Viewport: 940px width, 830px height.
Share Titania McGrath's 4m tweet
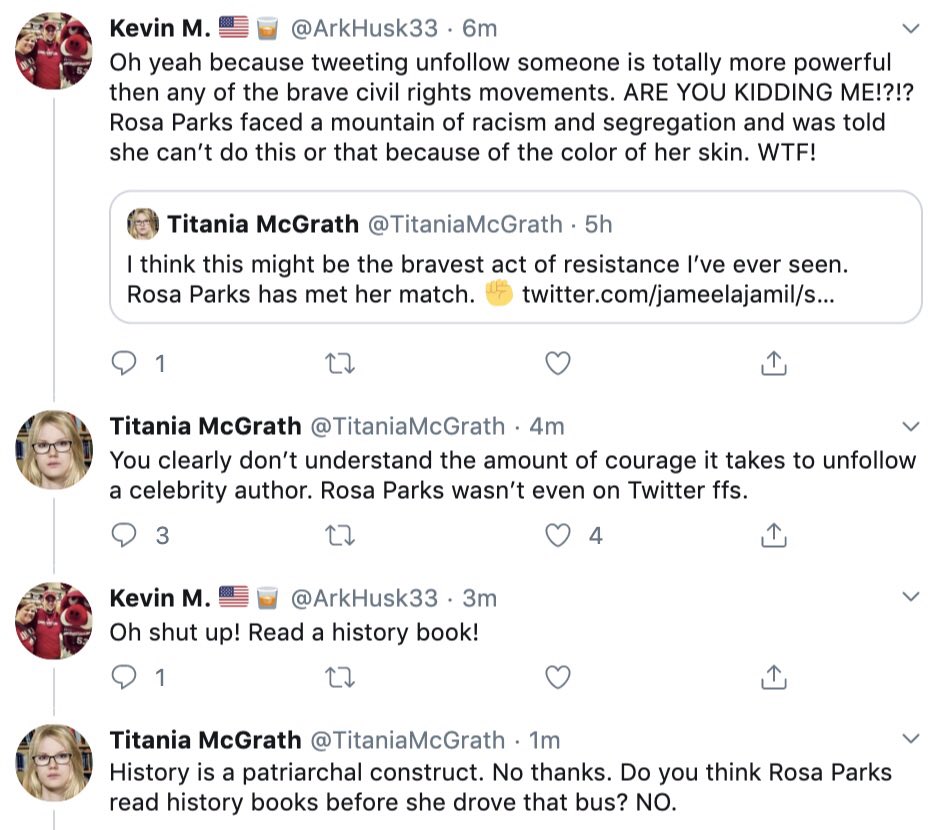tap(773, 535)
